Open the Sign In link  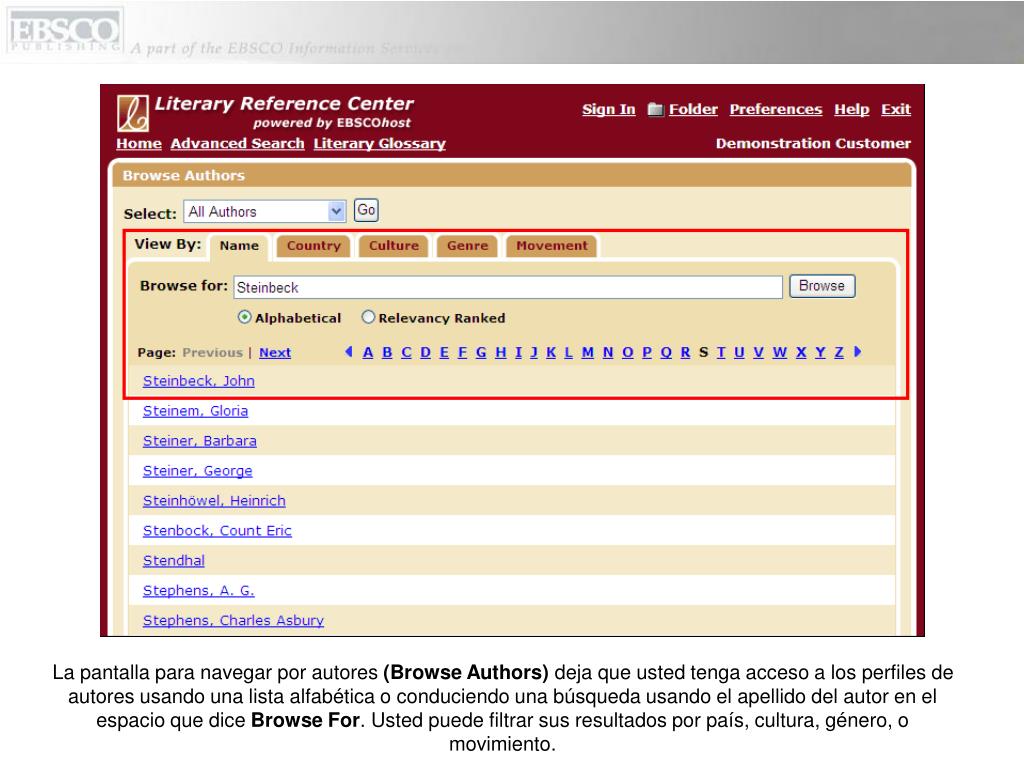(609, 109)
